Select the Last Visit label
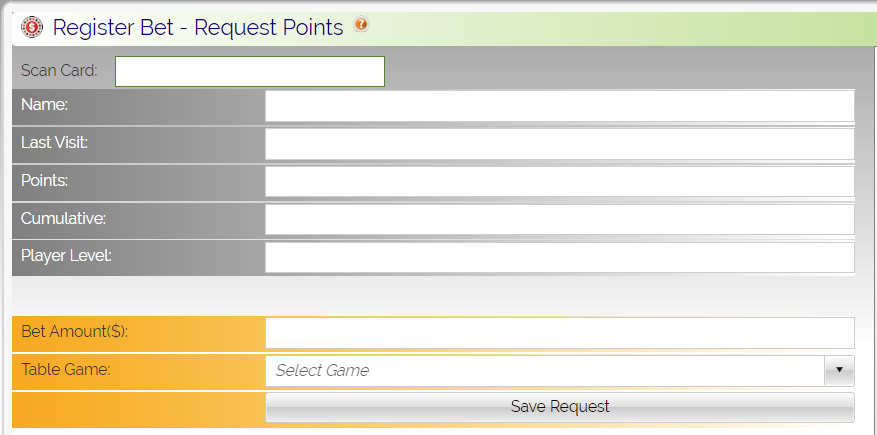This screenshot has width=877, height=435. coord(54,143)
